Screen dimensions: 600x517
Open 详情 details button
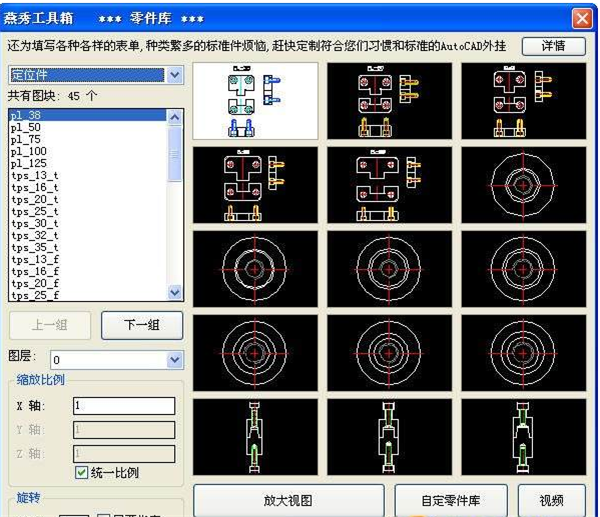tap(552, 46)
